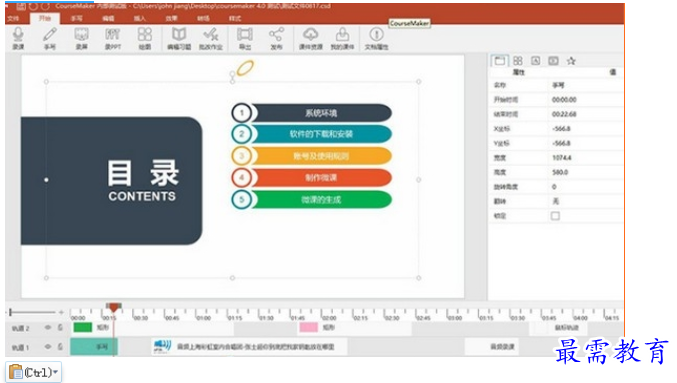Select the green 矩形 clip on 轨道 2
Image resolution: width=677 pixels, height=383 pixels.
tap(83, 327)
